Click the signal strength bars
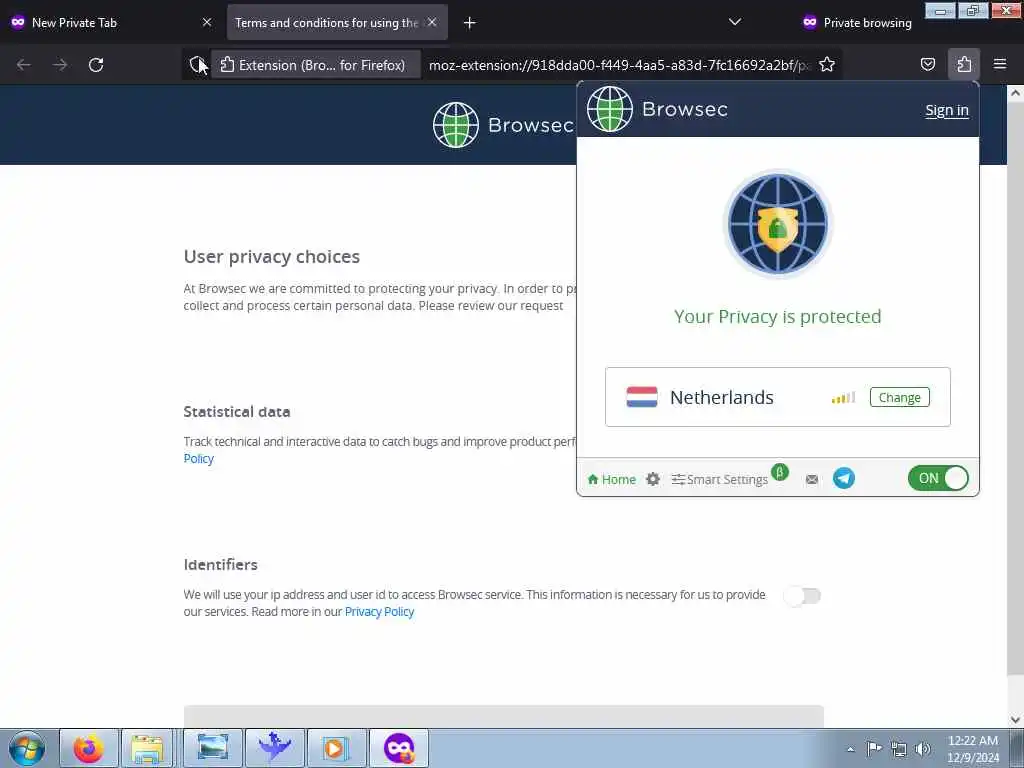Viewport: 1024px width, 768px height. tap(843, 397)
